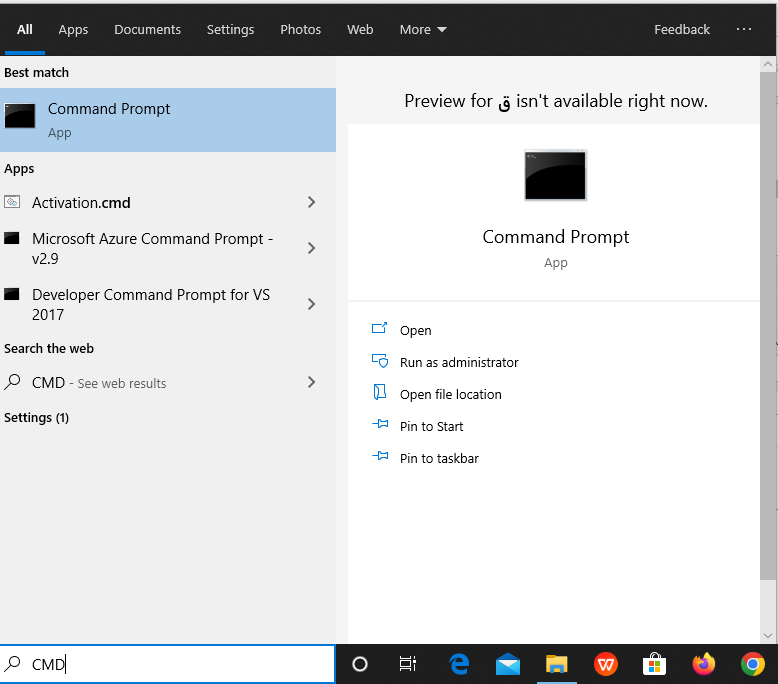Click the Apps section heading in results
The width and height of the screenshot is (778, 684).
(x=19, y=169)
